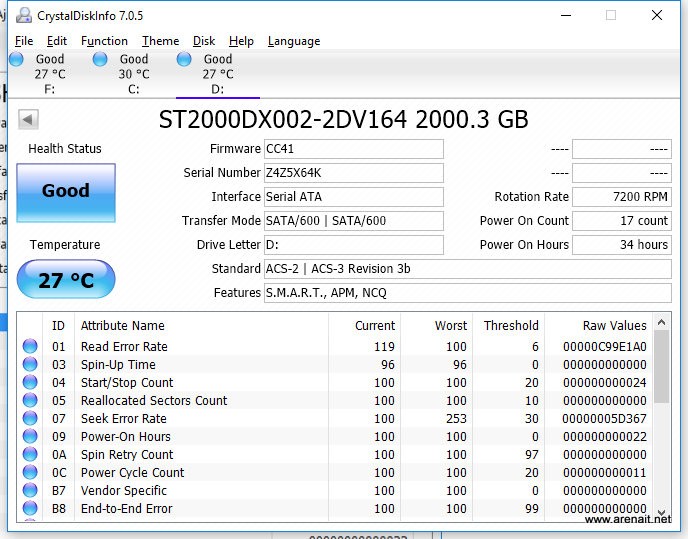Screen dimensions: 688x539
Task: Click the 27 °C temperature button
Action: (66, 281)
